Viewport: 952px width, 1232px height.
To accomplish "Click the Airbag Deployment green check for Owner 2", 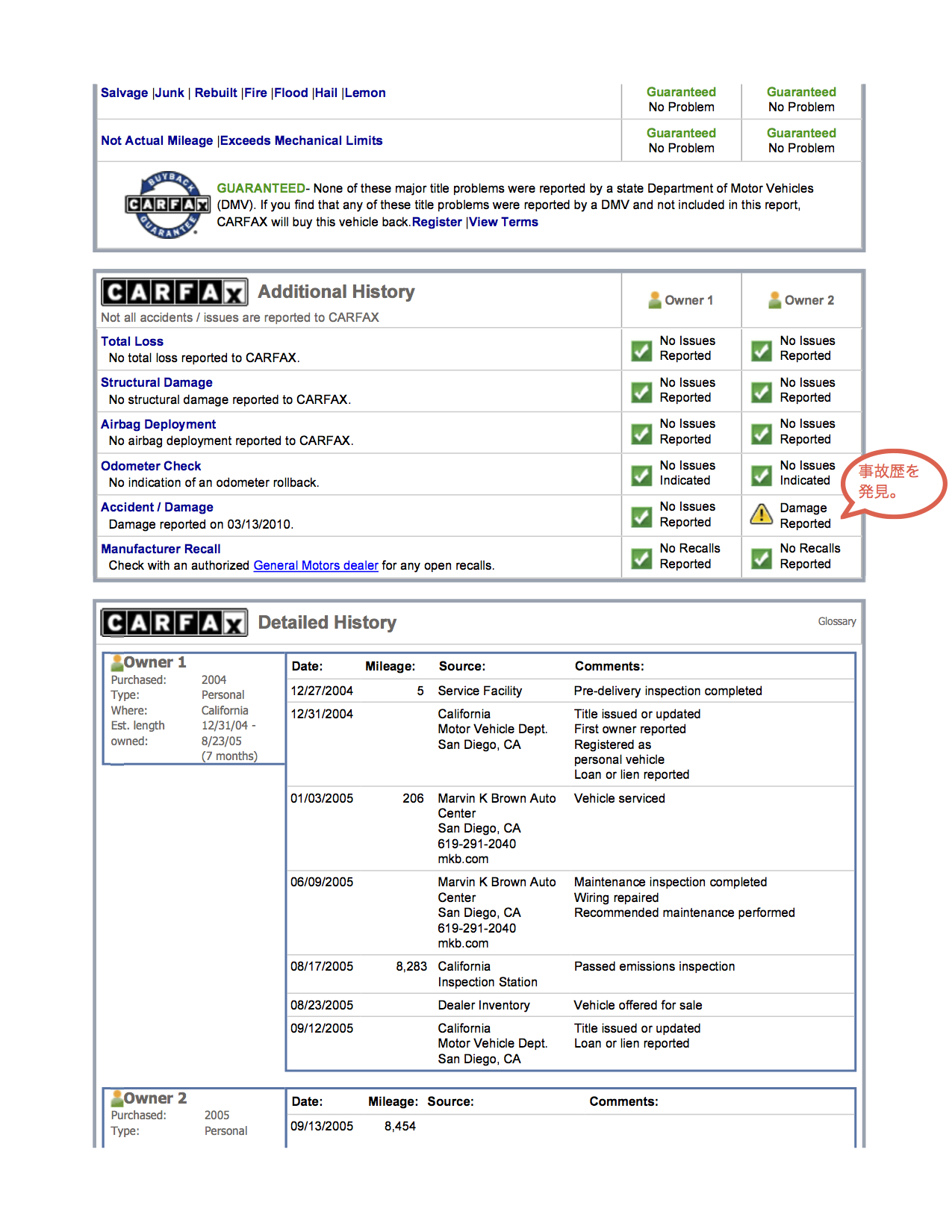I will 762,434.
